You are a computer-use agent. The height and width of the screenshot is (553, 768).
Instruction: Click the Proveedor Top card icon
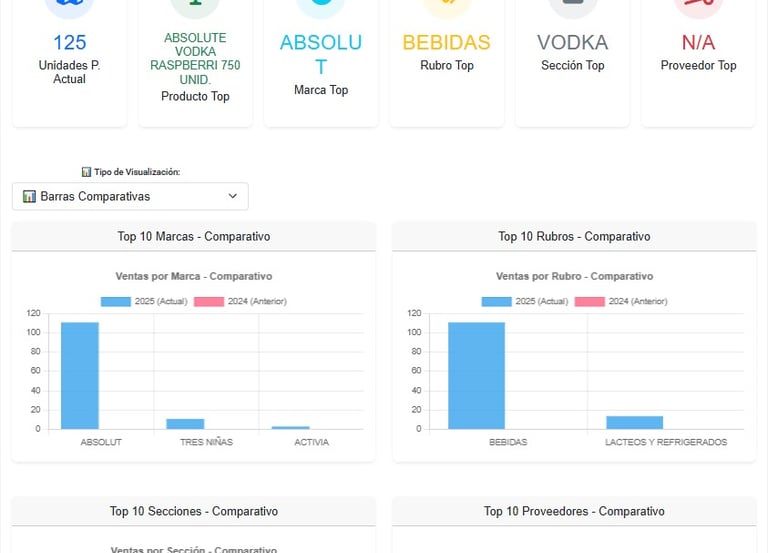coord(698,4)
